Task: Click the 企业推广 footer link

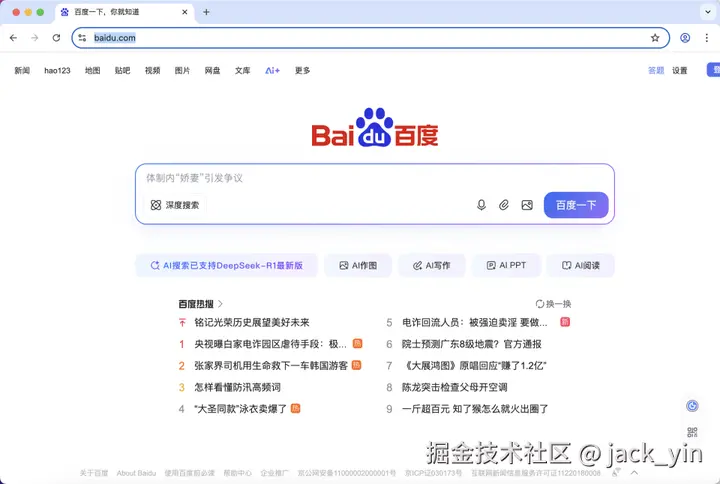Action: (274, 473)
